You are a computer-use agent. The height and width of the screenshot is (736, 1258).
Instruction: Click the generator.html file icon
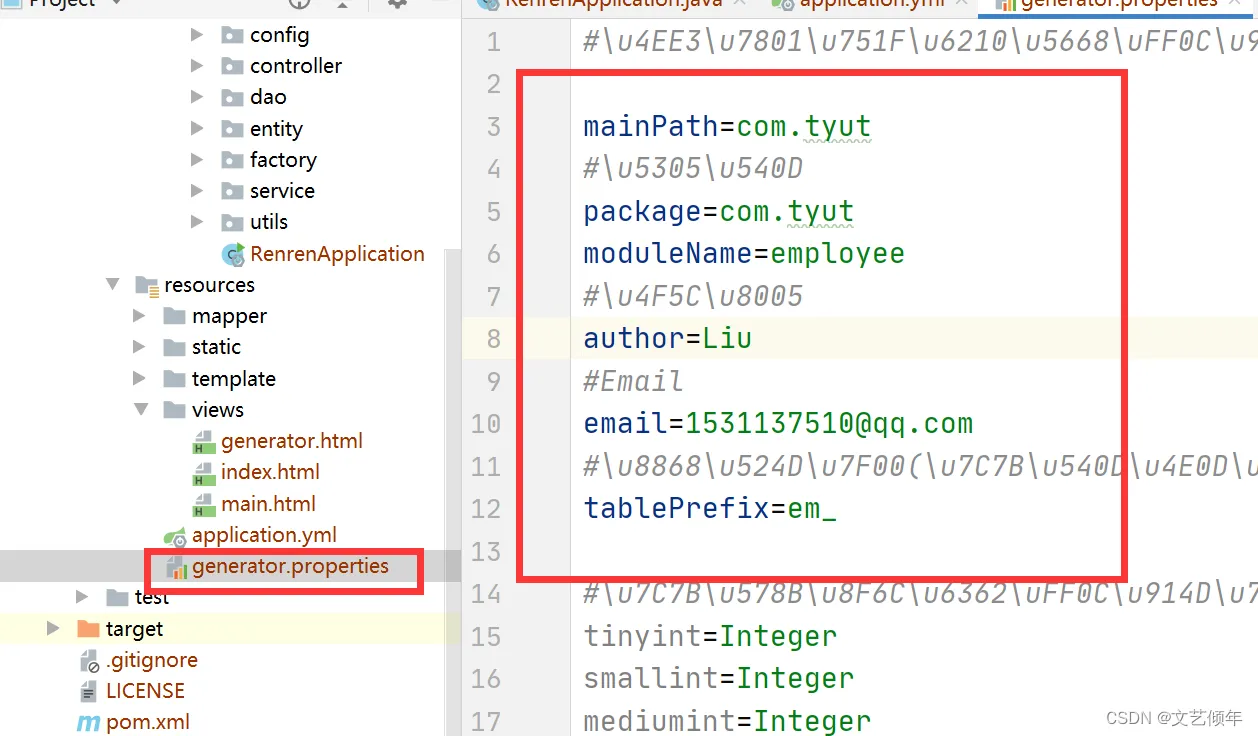tap(204, 441)
